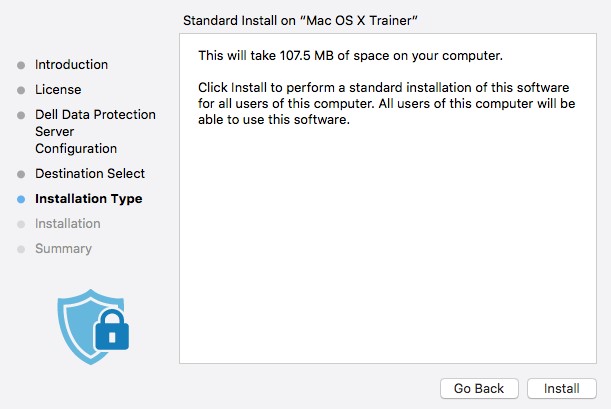Click the 107.5 MB space requirement text

pos(350,54)
